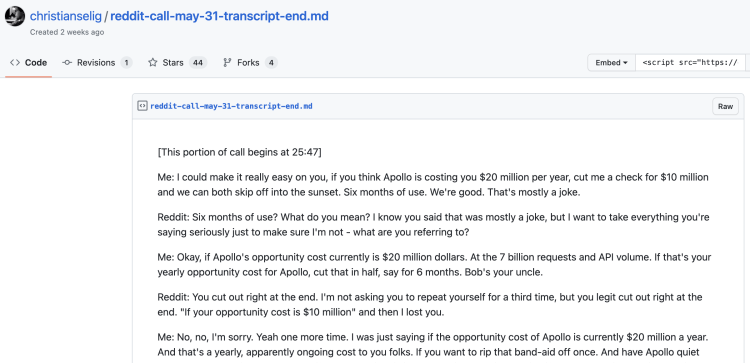Click the Forks count badge 4
This screenshot has width=750, height=363.
coord(271,63)
